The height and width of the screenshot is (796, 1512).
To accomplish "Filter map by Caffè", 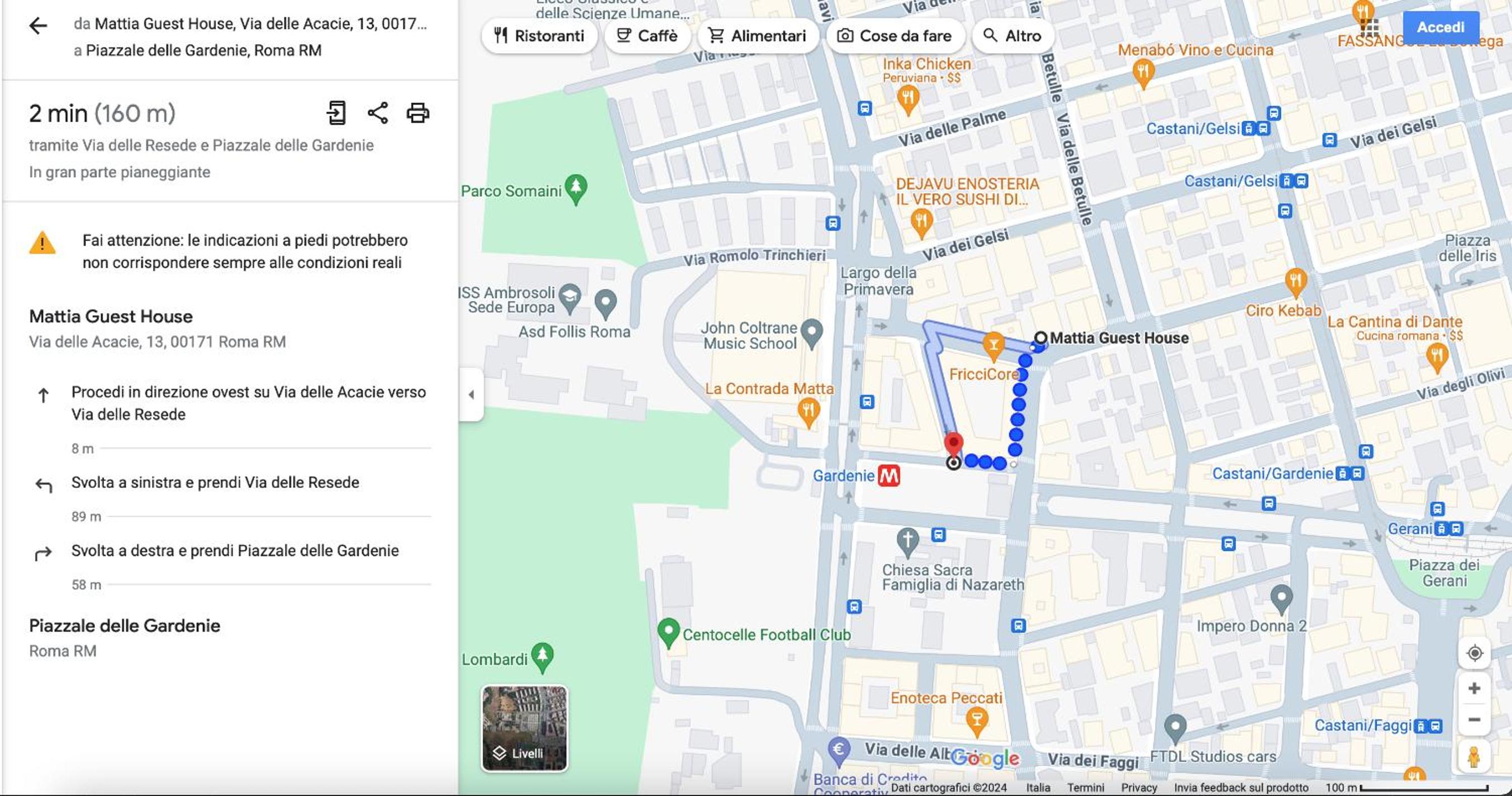I will (648, 36).
